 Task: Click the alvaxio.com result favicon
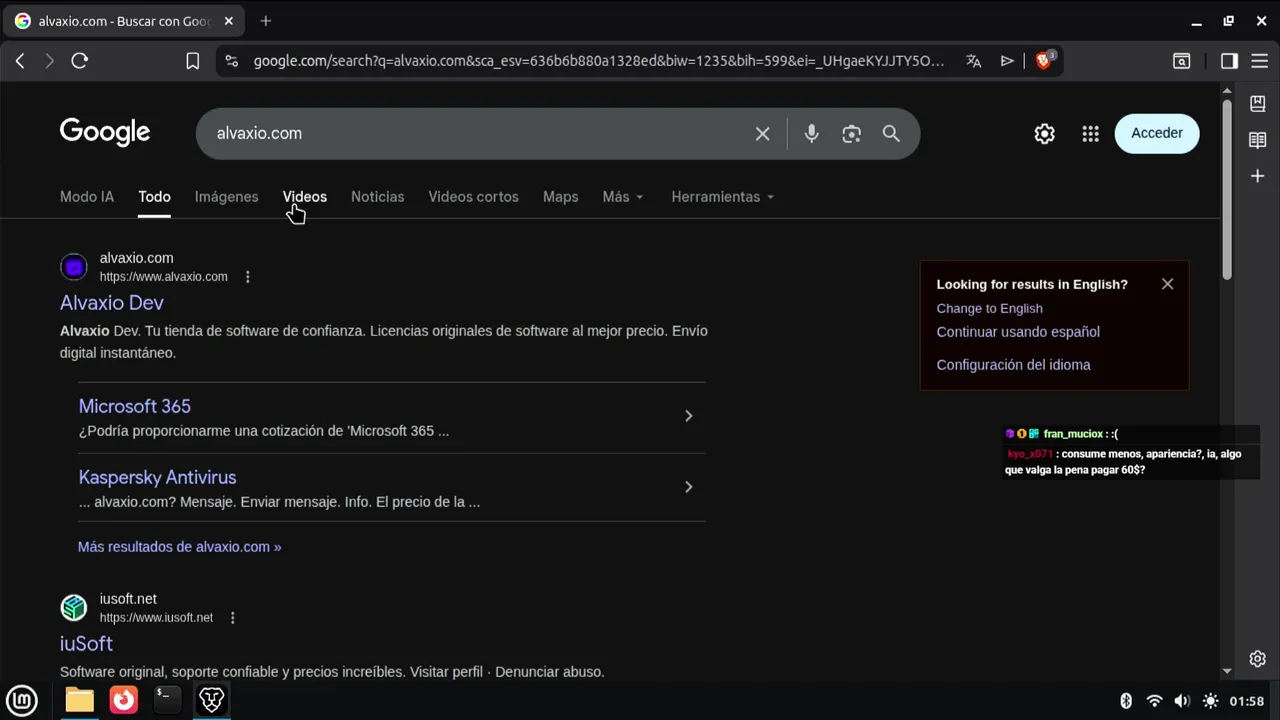pyautogui.click(x=74, y=267)
